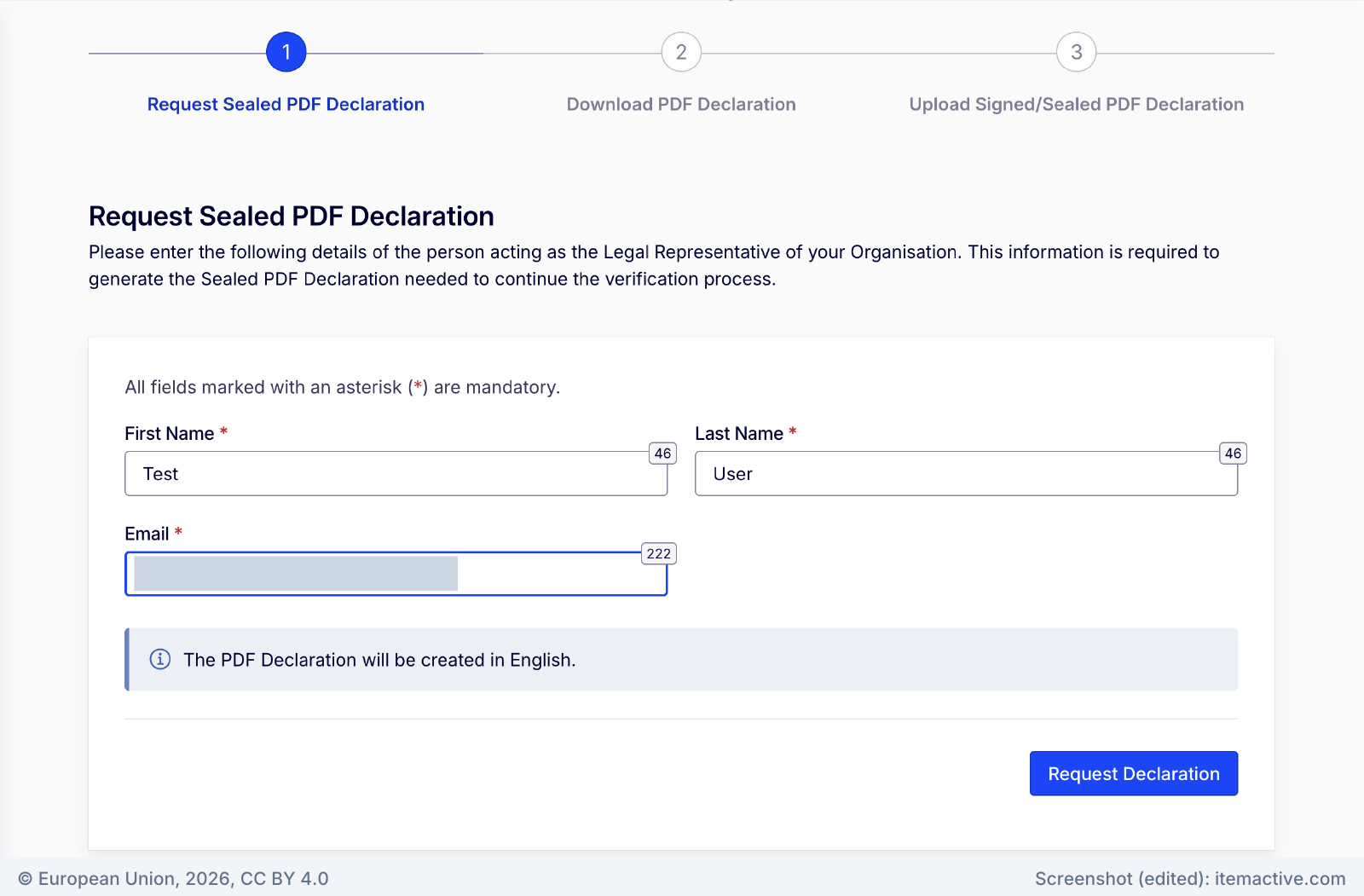Click the European Union copyright footer text
Viewport: 1364px width, 896px height.
[173, 878]
